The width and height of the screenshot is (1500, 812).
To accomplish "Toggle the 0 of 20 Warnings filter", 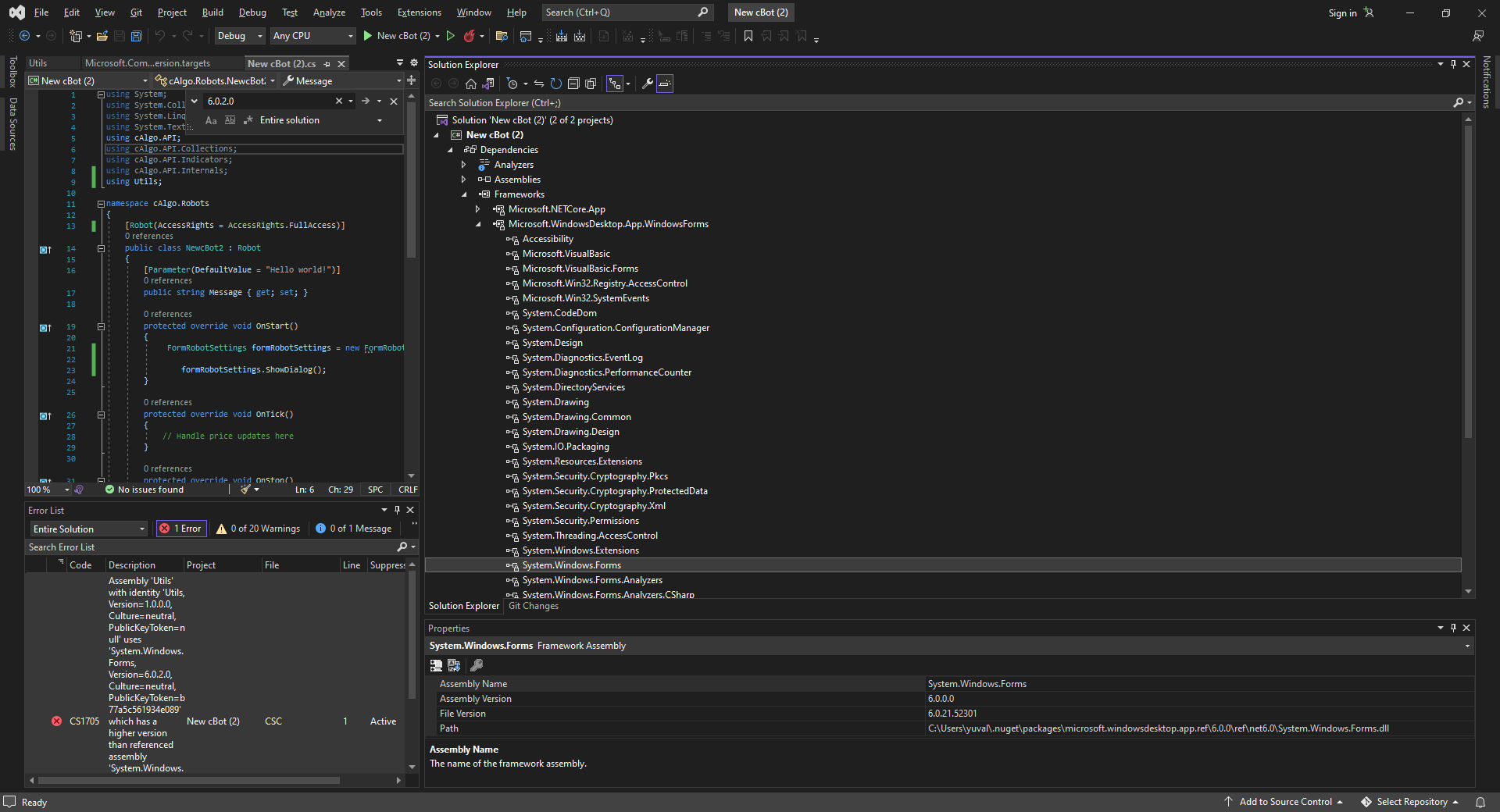I will point(258,529).
